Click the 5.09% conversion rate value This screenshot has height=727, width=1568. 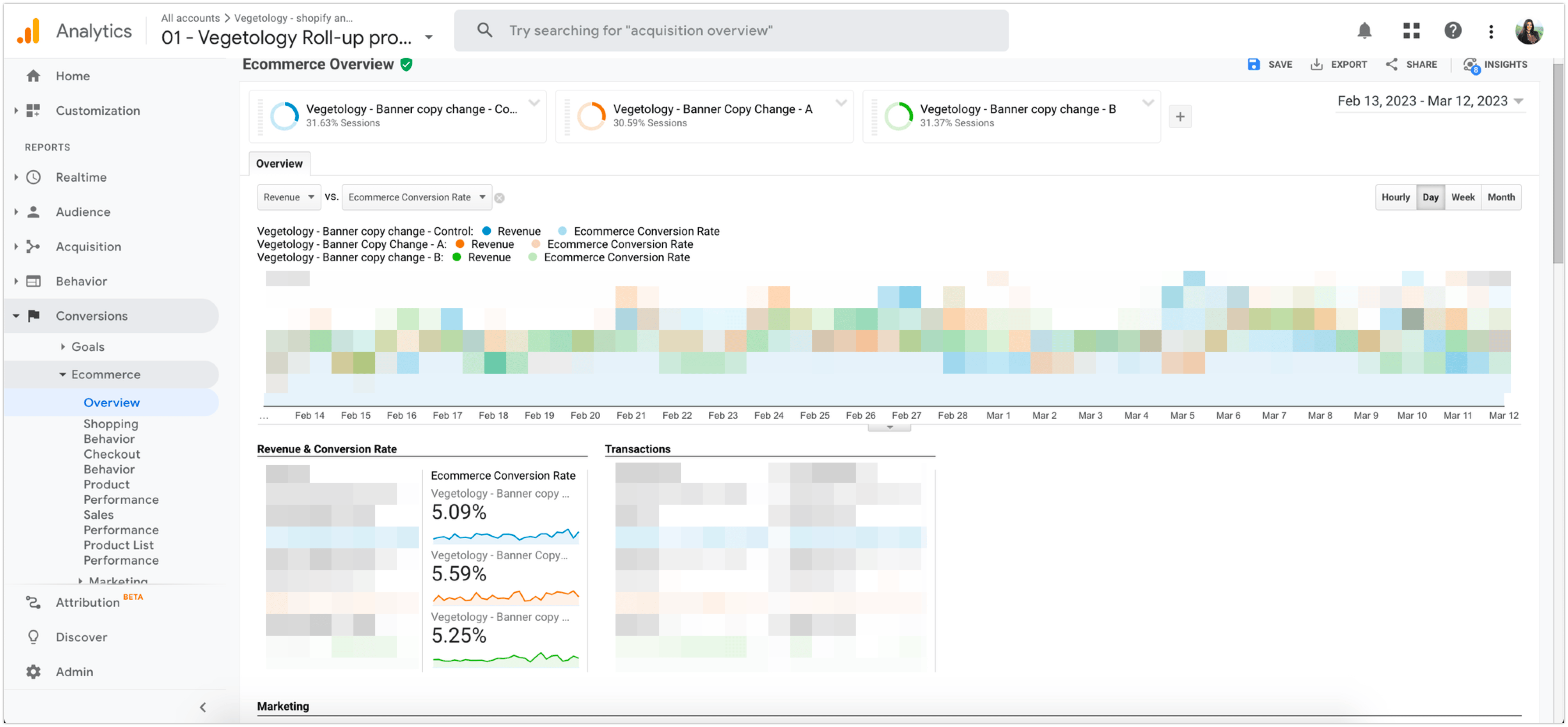pyautogui.click(x=459, y=512)
